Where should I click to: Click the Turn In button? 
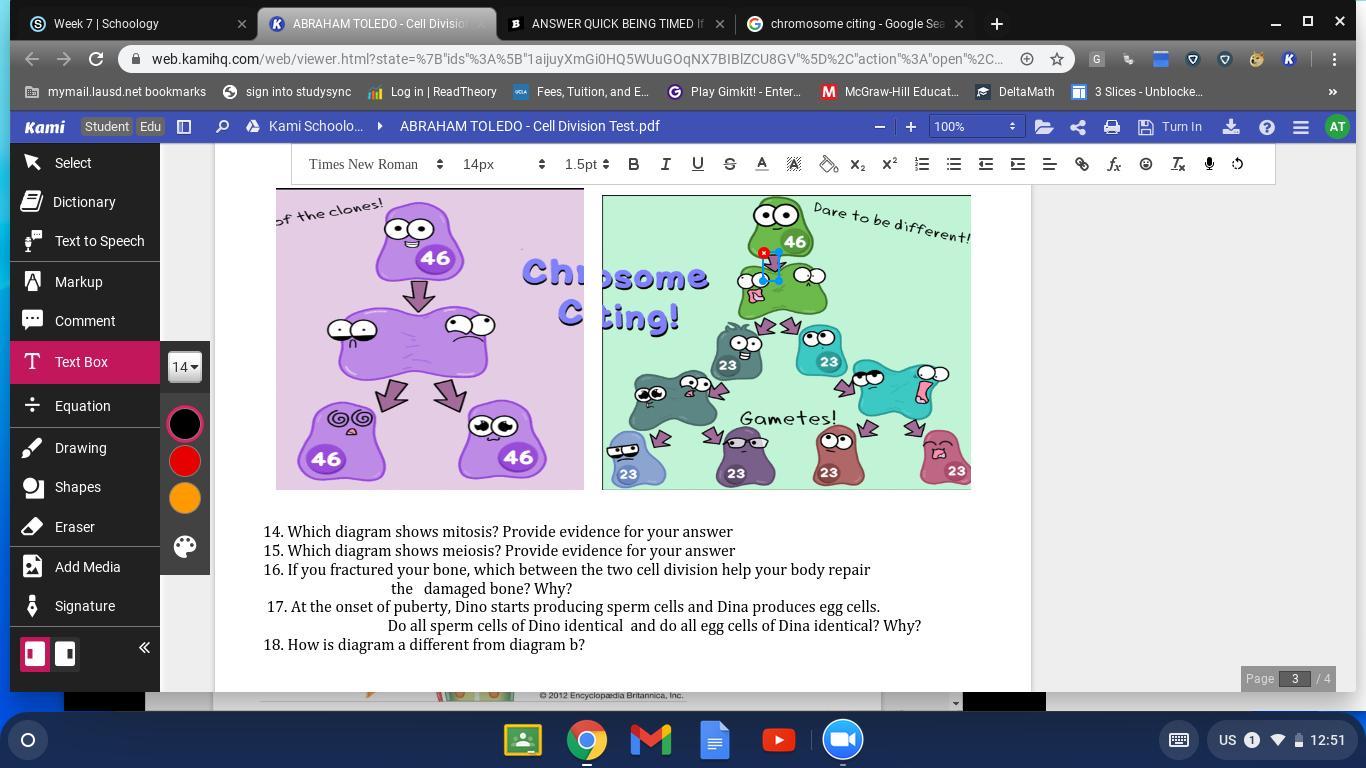click(1170, 127)
